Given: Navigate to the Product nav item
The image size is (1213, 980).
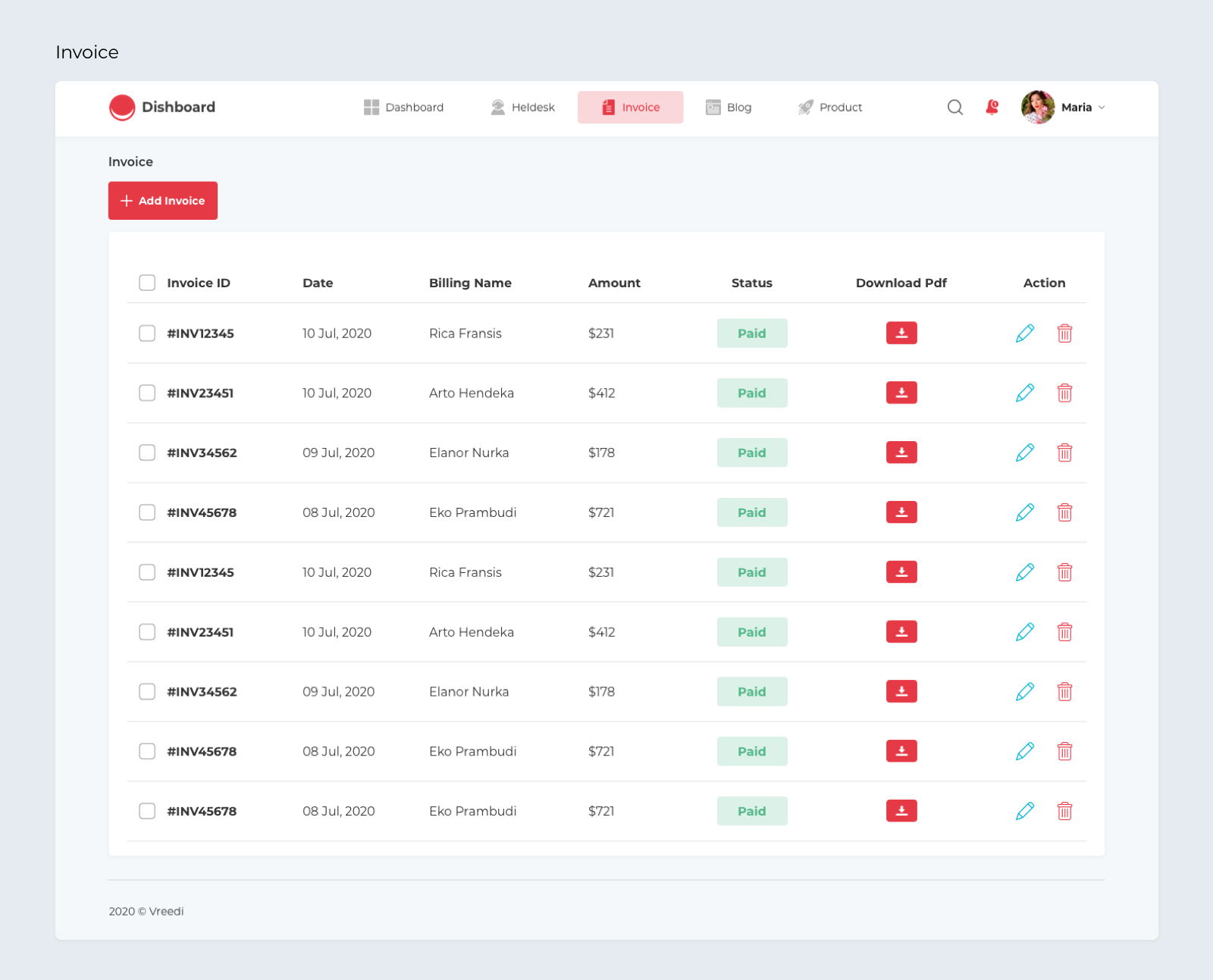Looking at the screenshot, I should (x=830, y=108).
